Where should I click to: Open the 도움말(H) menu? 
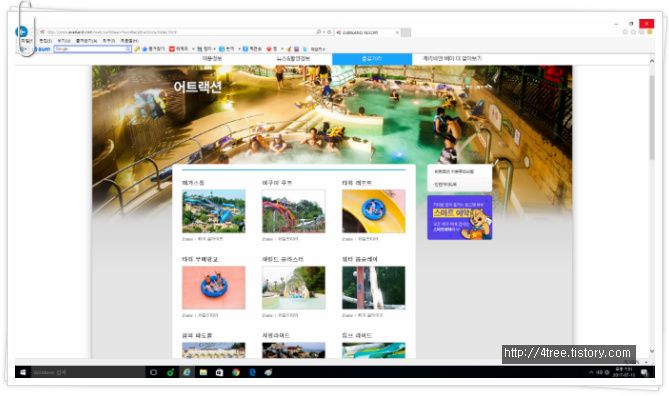[x=129, y=41]
